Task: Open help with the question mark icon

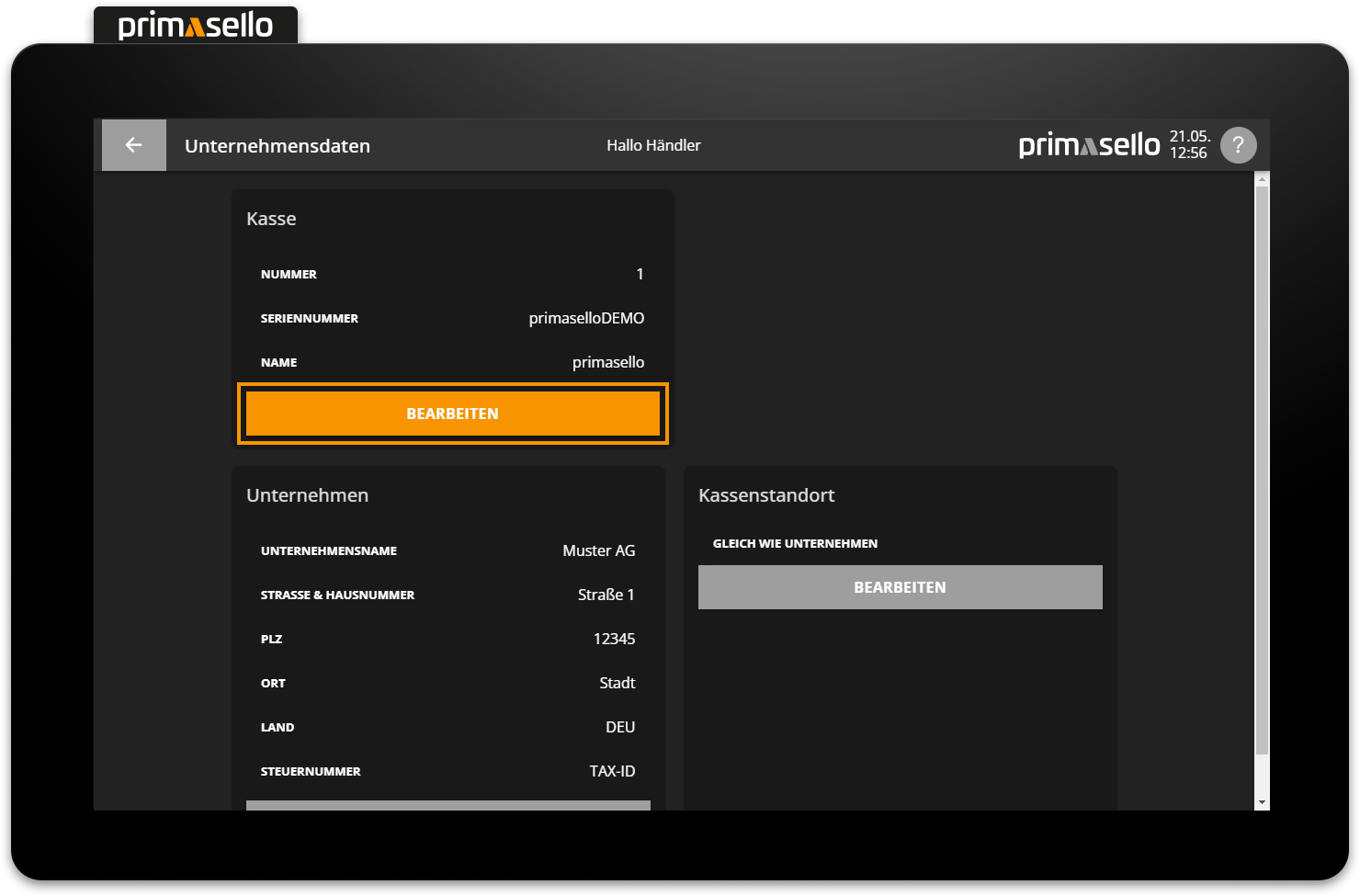Action: 1238,145
